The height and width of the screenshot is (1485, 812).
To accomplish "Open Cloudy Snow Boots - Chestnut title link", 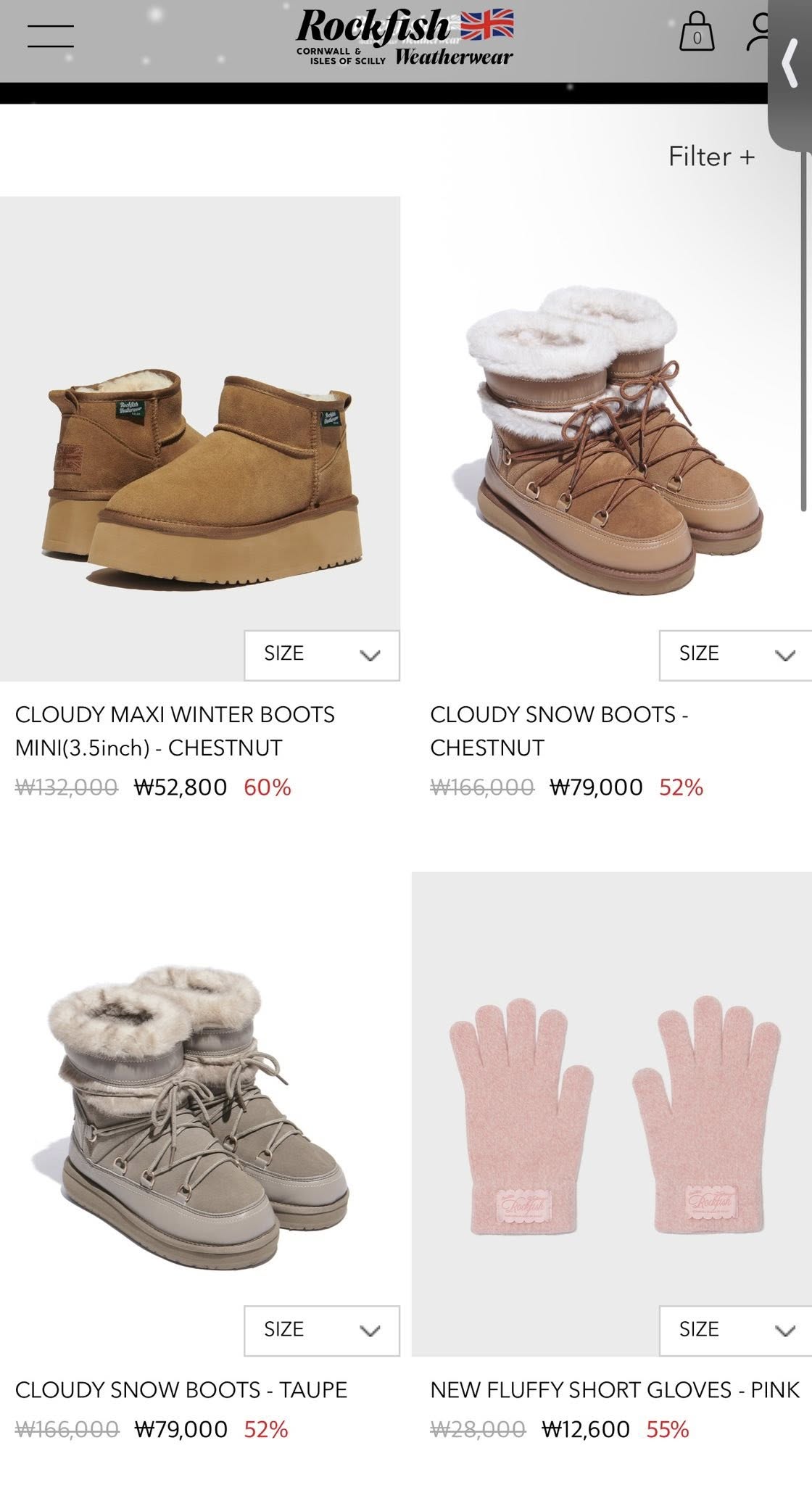I will (559, 731).
